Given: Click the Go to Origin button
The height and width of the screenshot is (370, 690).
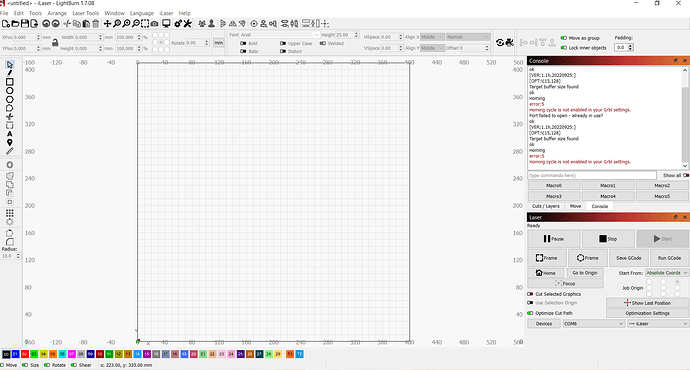Looking at the screenshot, I should (x=585, y=273).
